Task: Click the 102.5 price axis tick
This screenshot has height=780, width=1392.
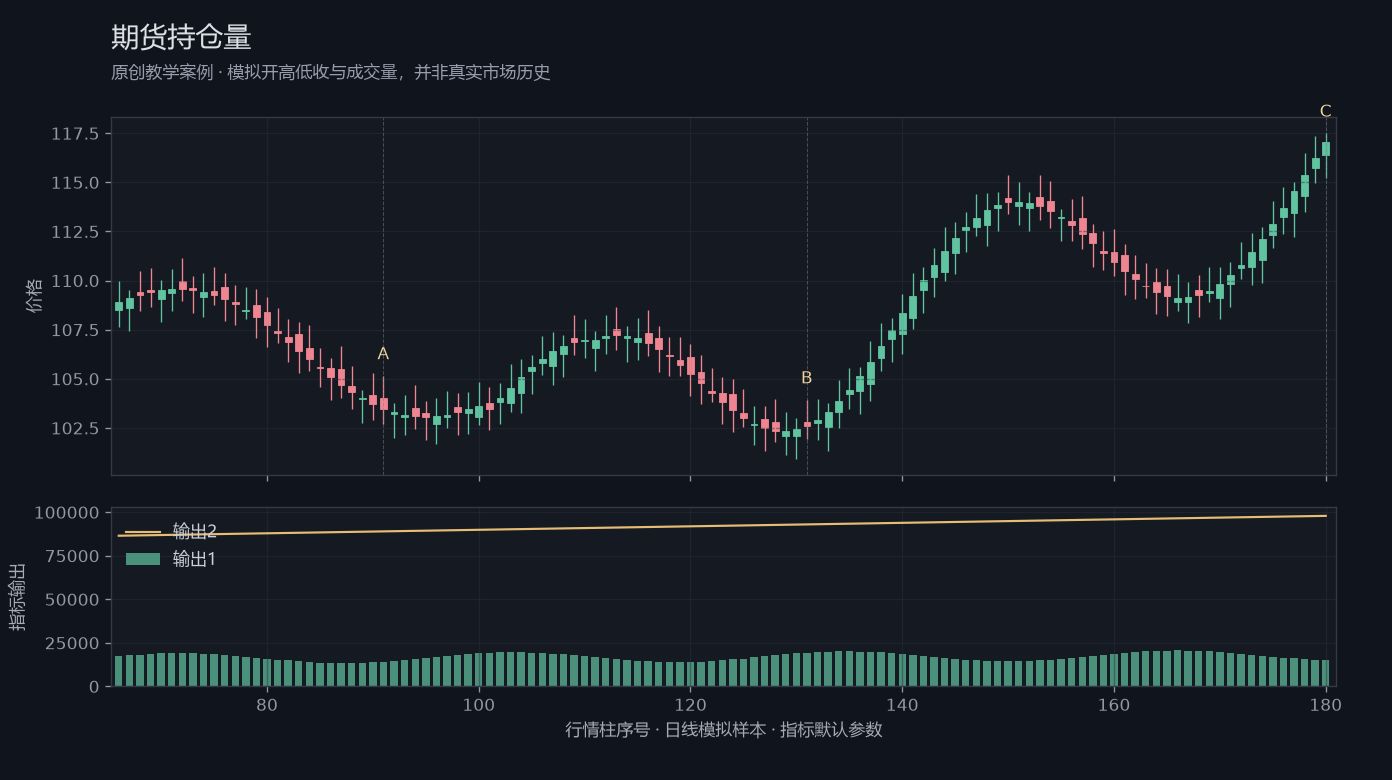Action: 75,428
